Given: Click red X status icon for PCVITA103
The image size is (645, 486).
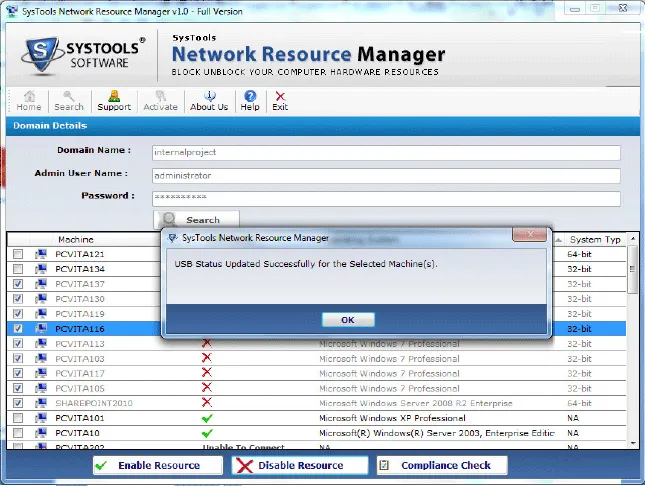Looking at the screenshot, I should pyautogui.click(x=206, y=358).
